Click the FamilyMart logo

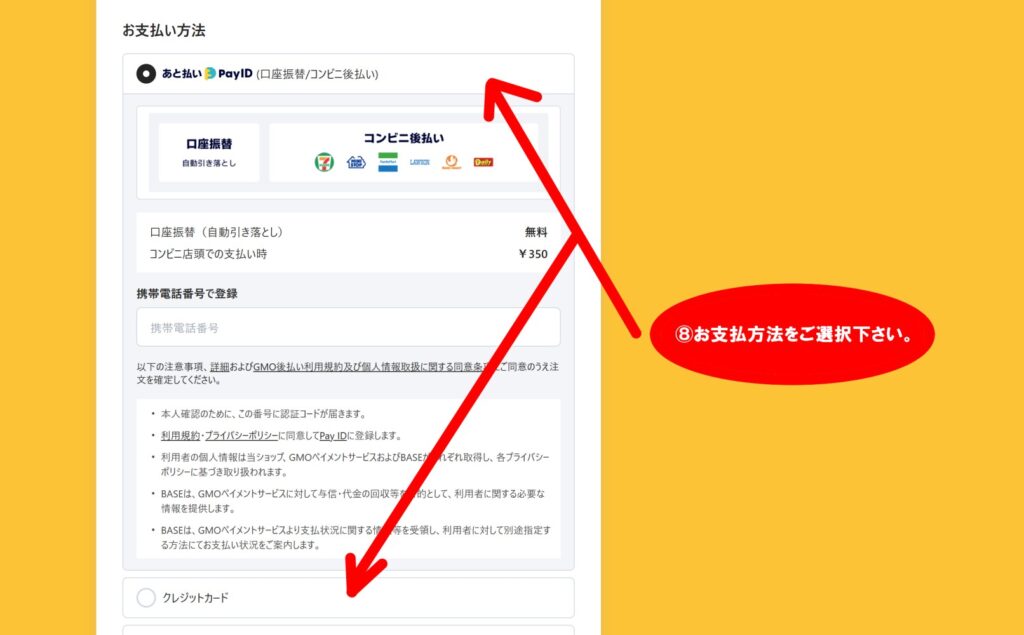click(388, 162)
